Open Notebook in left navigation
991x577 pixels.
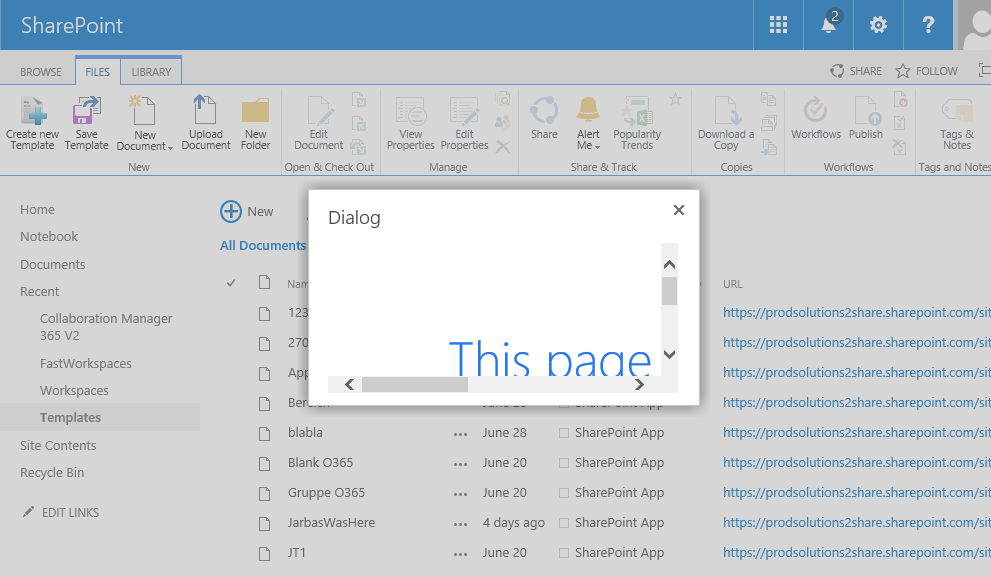pos(49,236)
